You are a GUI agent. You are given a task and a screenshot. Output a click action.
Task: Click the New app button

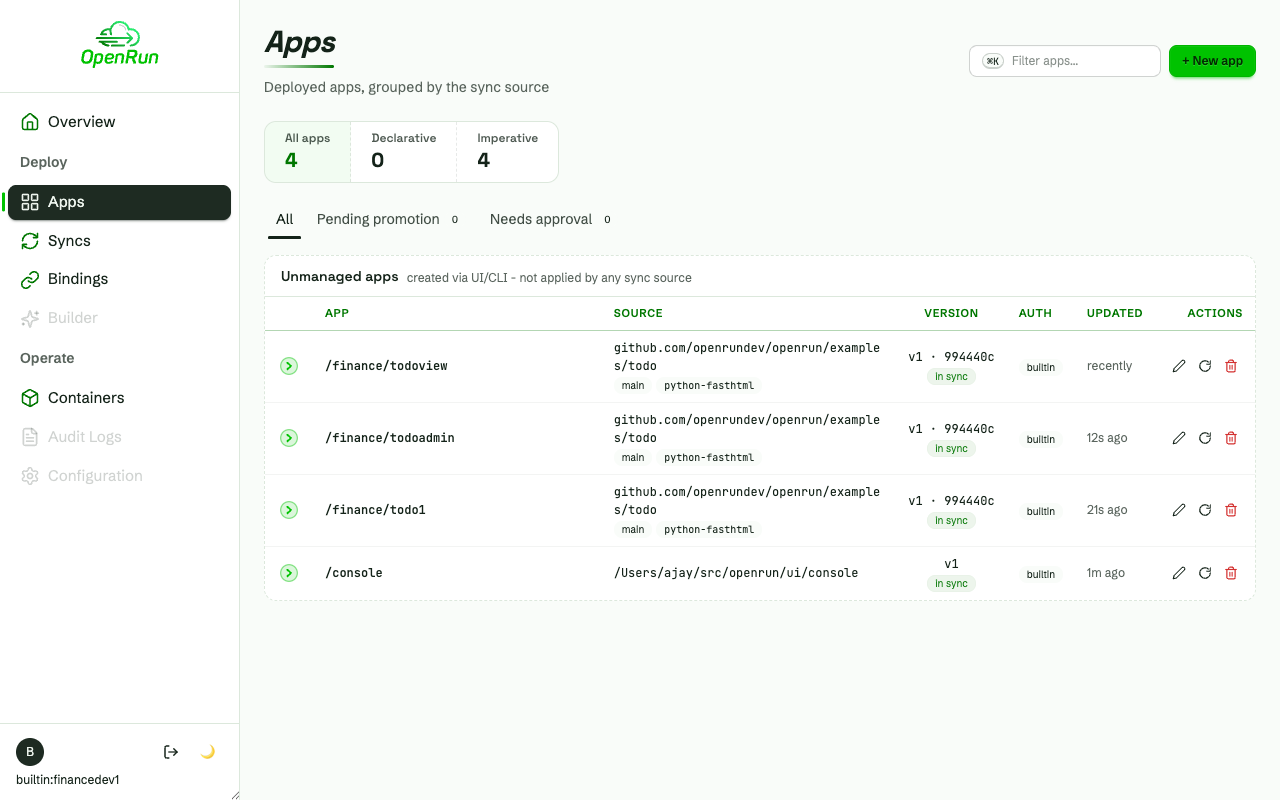tap(1212, 61)
